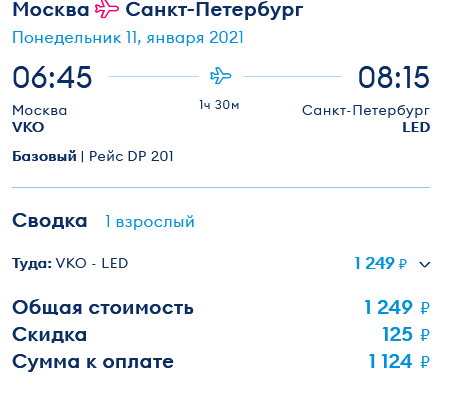466x415 pixels.
Task: Click the flight duration 1ч 30м
Action: (x=219, y=105)
